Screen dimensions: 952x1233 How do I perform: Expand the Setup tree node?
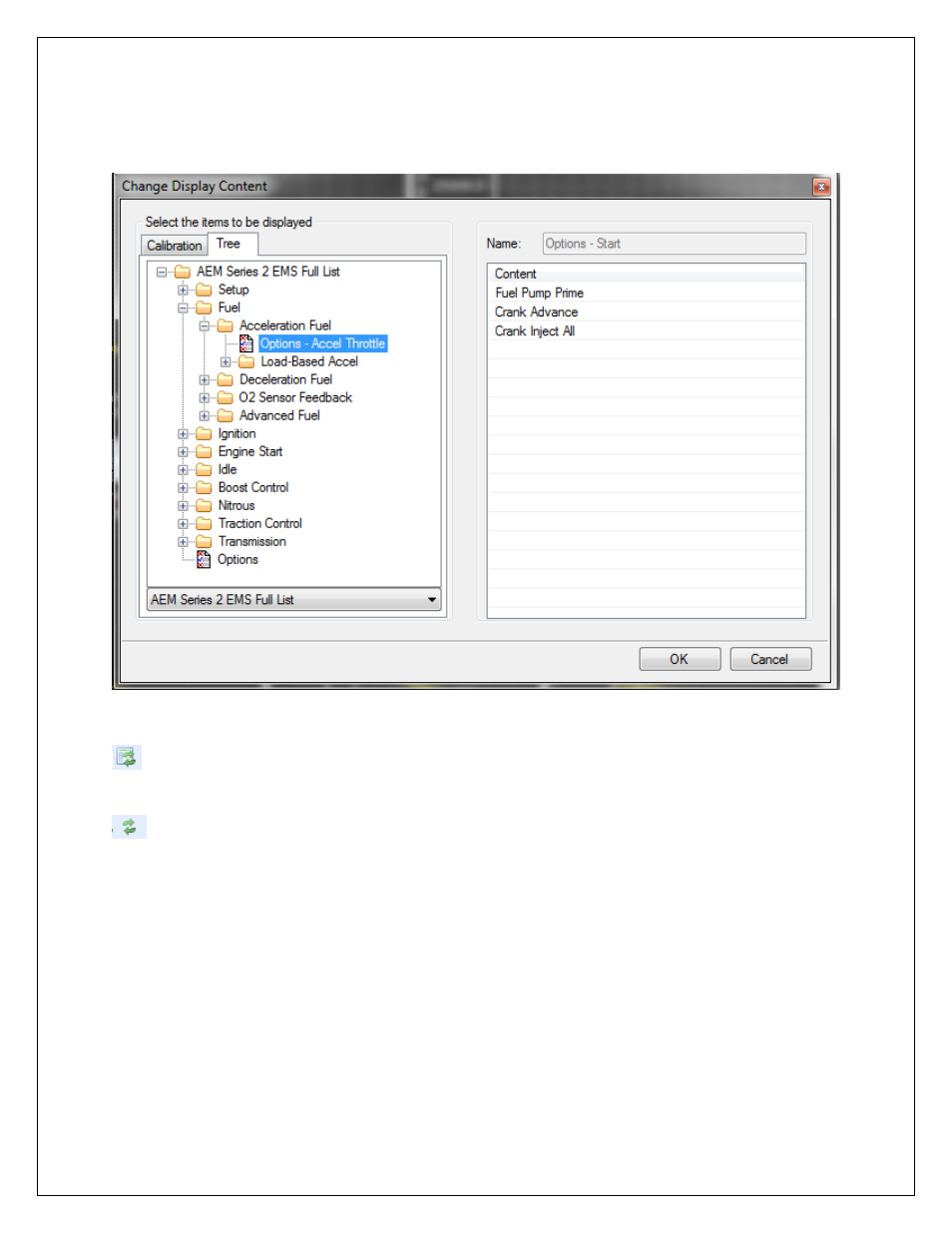pos(183,290)
